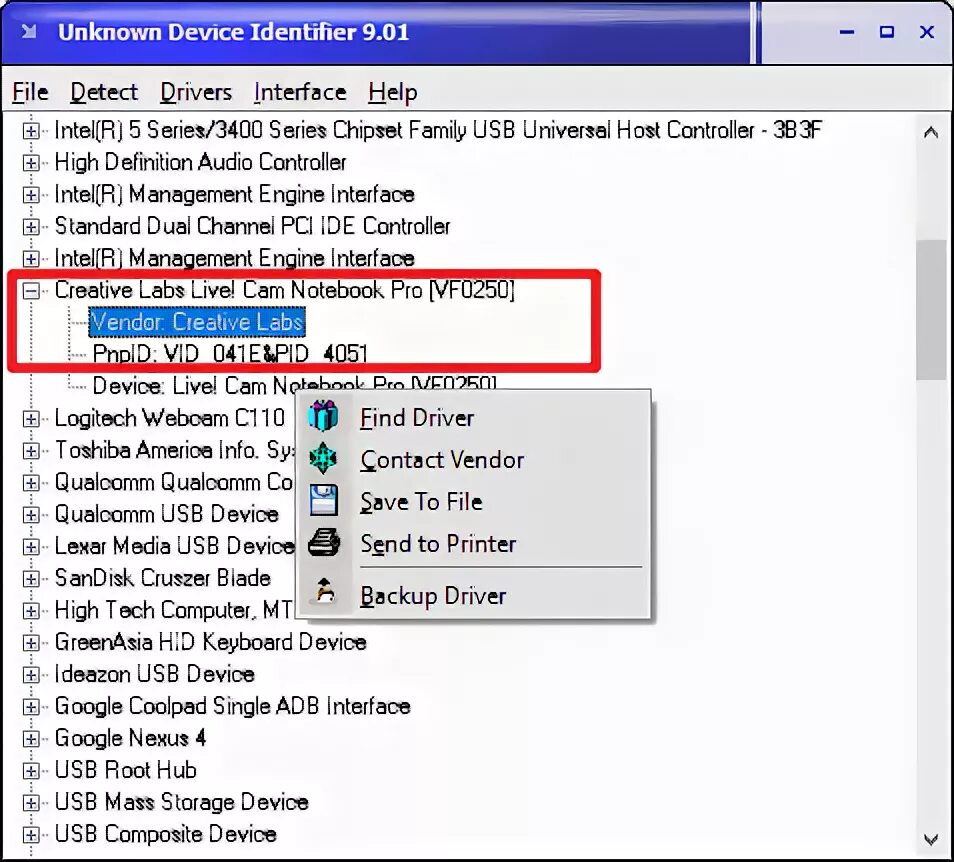
Task: Select Google Coolpad Single ADB Interface text
Action: pyautogui.click(x=232, y=706)
